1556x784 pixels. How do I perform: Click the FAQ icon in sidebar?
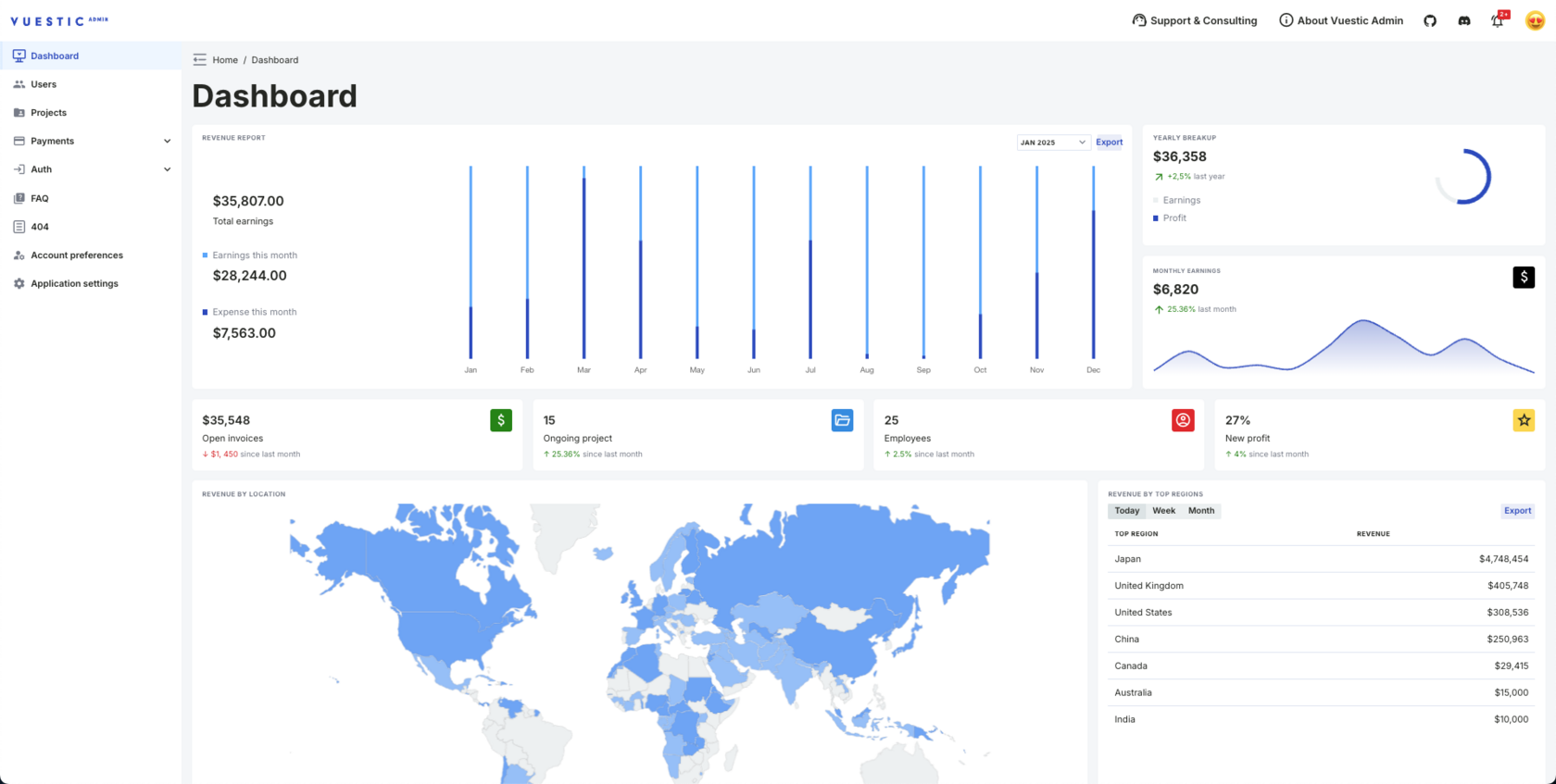[x=19, y=198]
